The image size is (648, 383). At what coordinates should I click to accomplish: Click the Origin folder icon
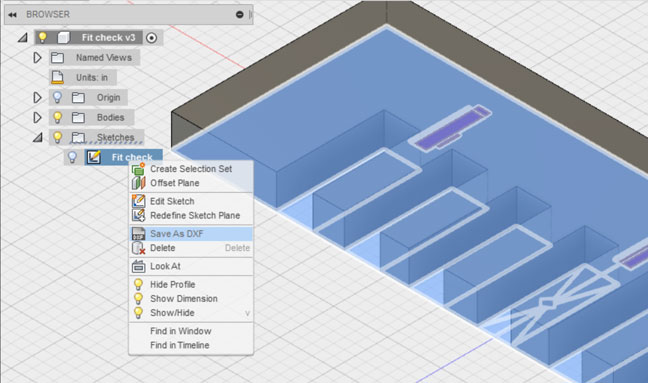click(x=78, y=98)
